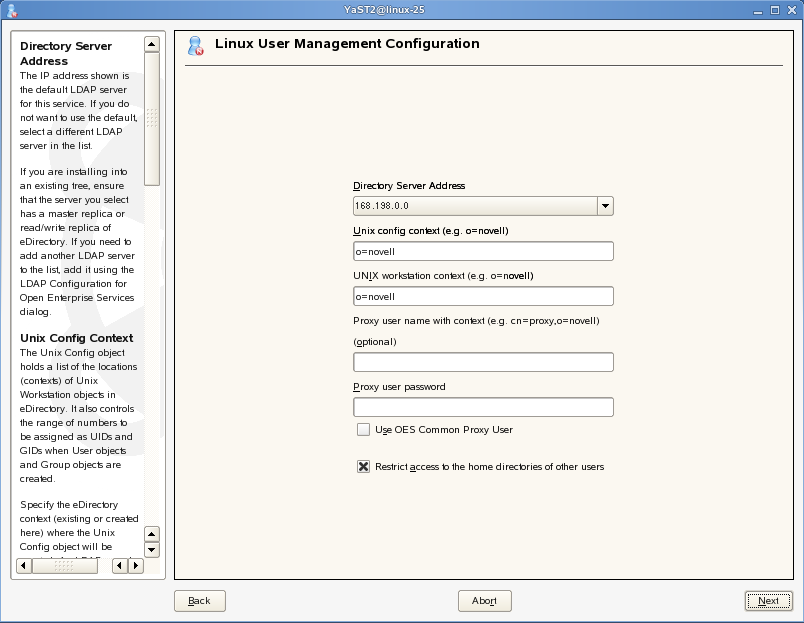Screen dimensions: 804x623
Task: Click the help panel's scroll-down arrow
Action: click(152, 549)
